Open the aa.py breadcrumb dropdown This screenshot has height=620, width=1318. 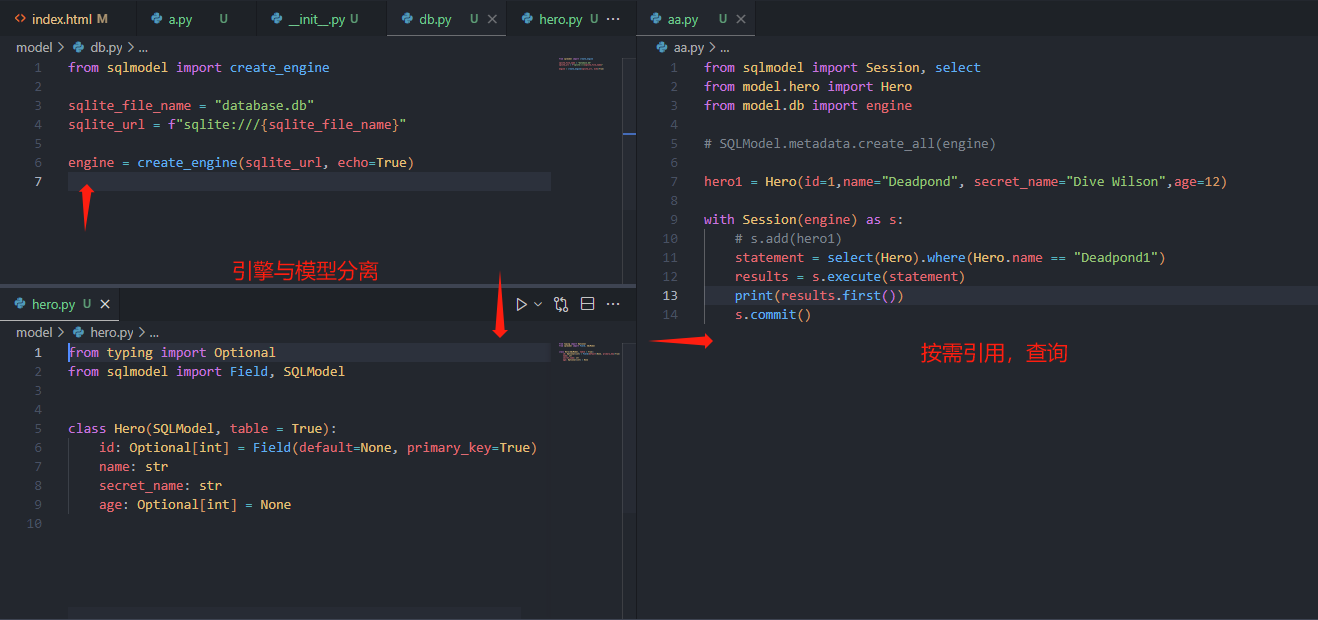[x=680, y=47]
